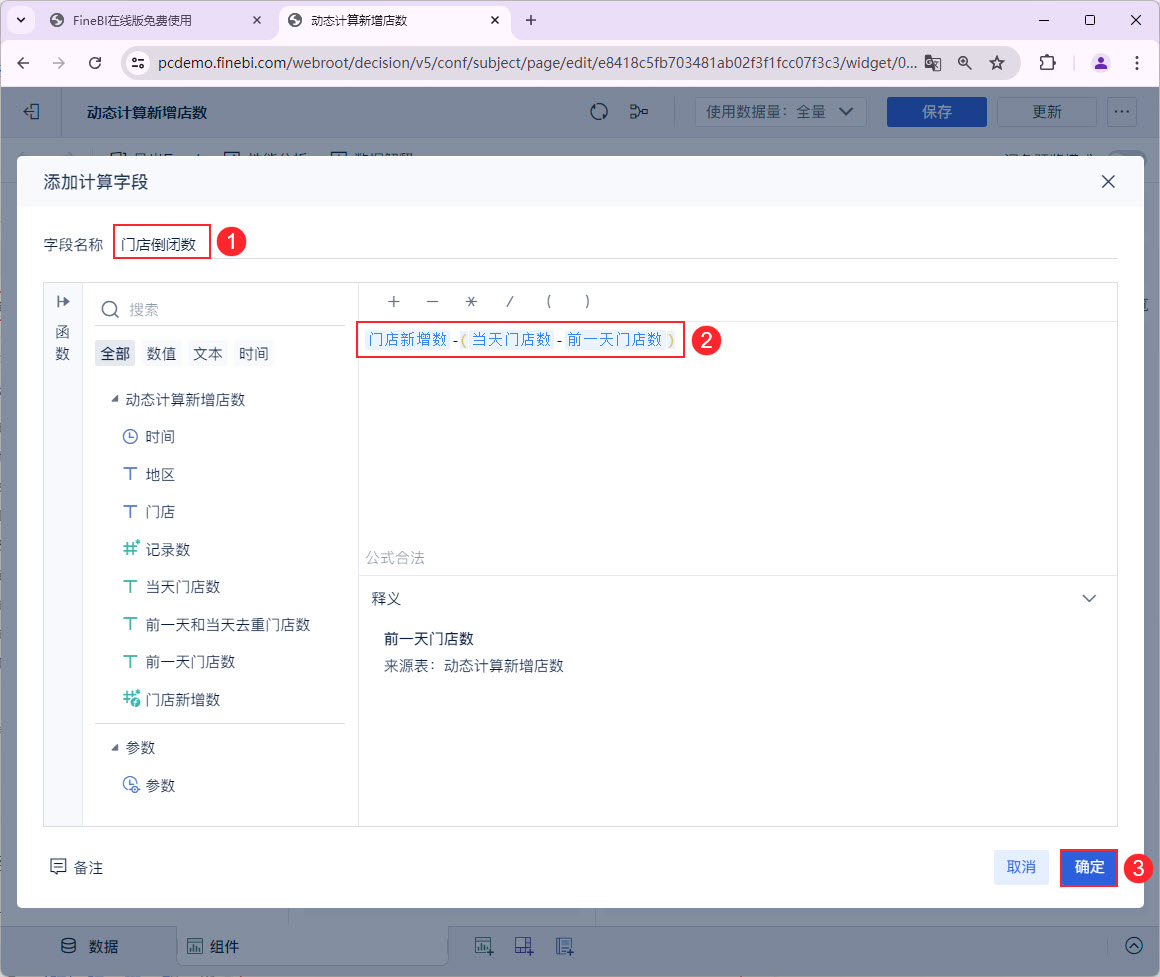Click the 保存 save button
The image size is (1160, 977).
(x=936, y=112)
